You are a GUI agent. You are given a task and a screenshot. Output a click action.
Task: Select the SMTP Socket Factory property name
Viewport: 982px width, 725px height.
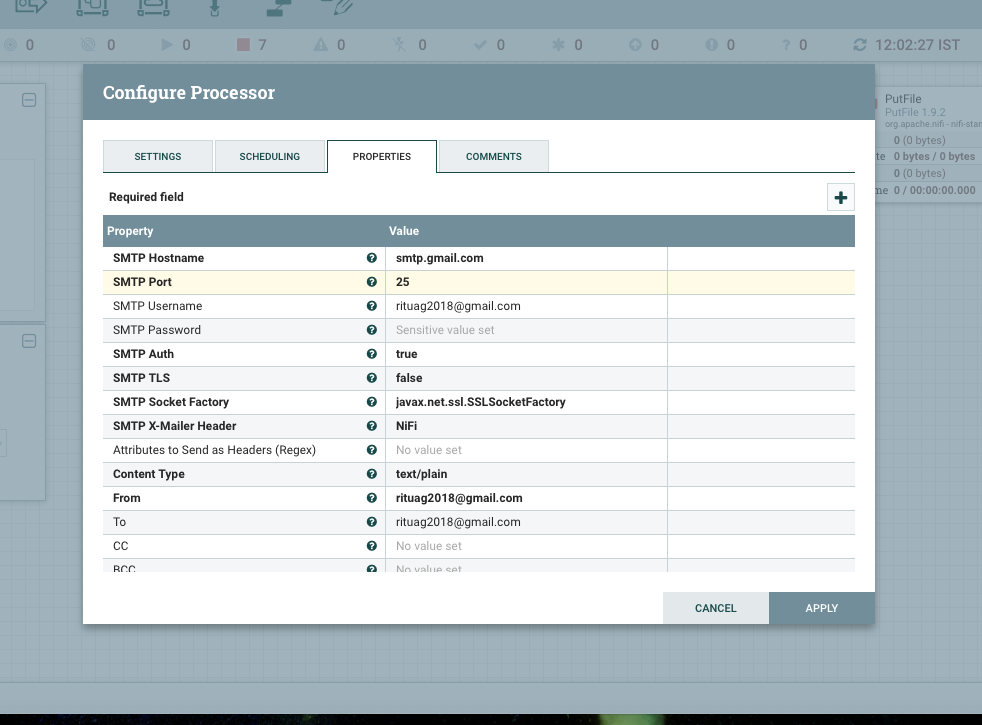tap(171, 402)
